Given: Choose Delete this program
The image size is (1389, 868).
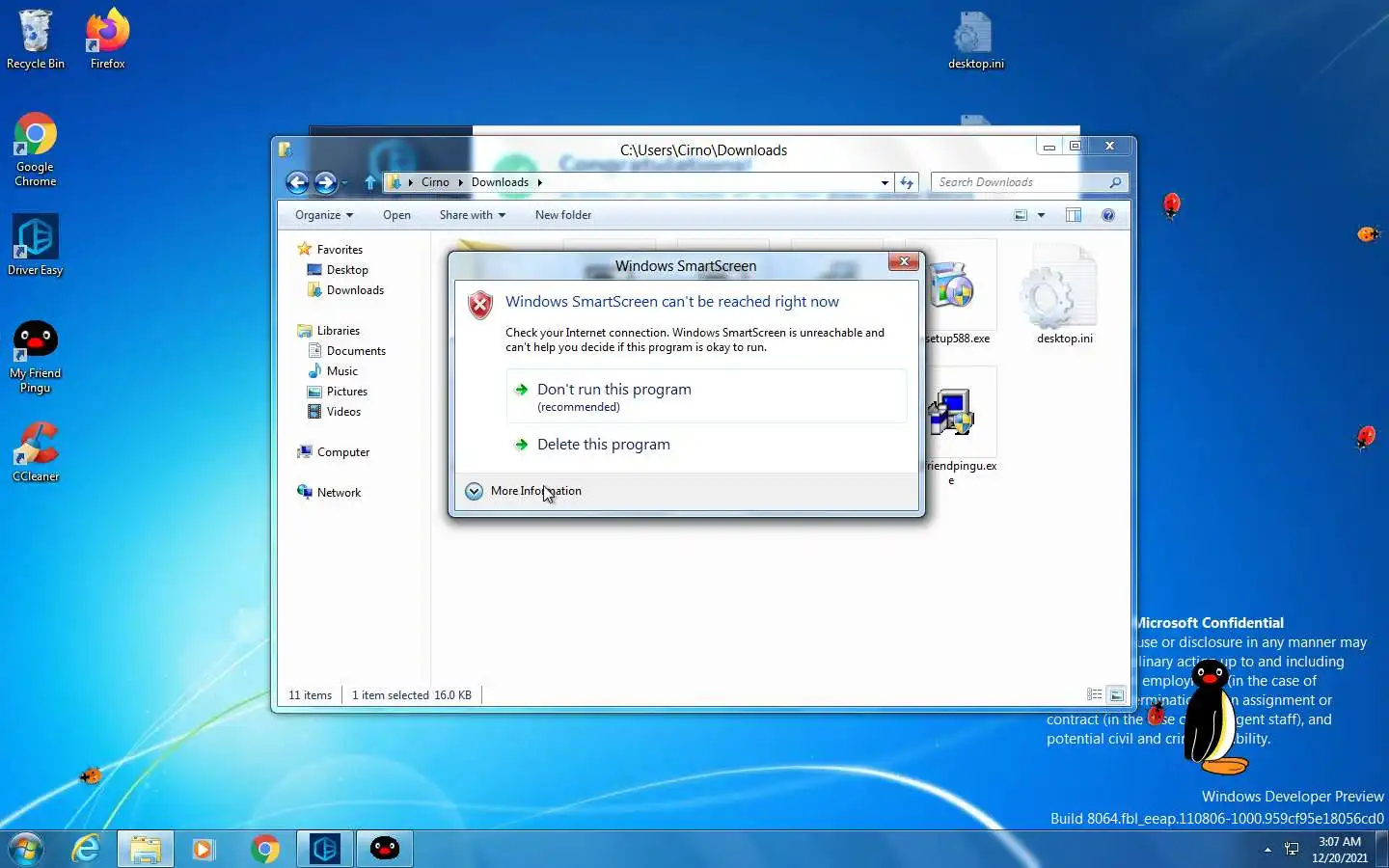Looking at the screenshot, I should click(706, 445).
